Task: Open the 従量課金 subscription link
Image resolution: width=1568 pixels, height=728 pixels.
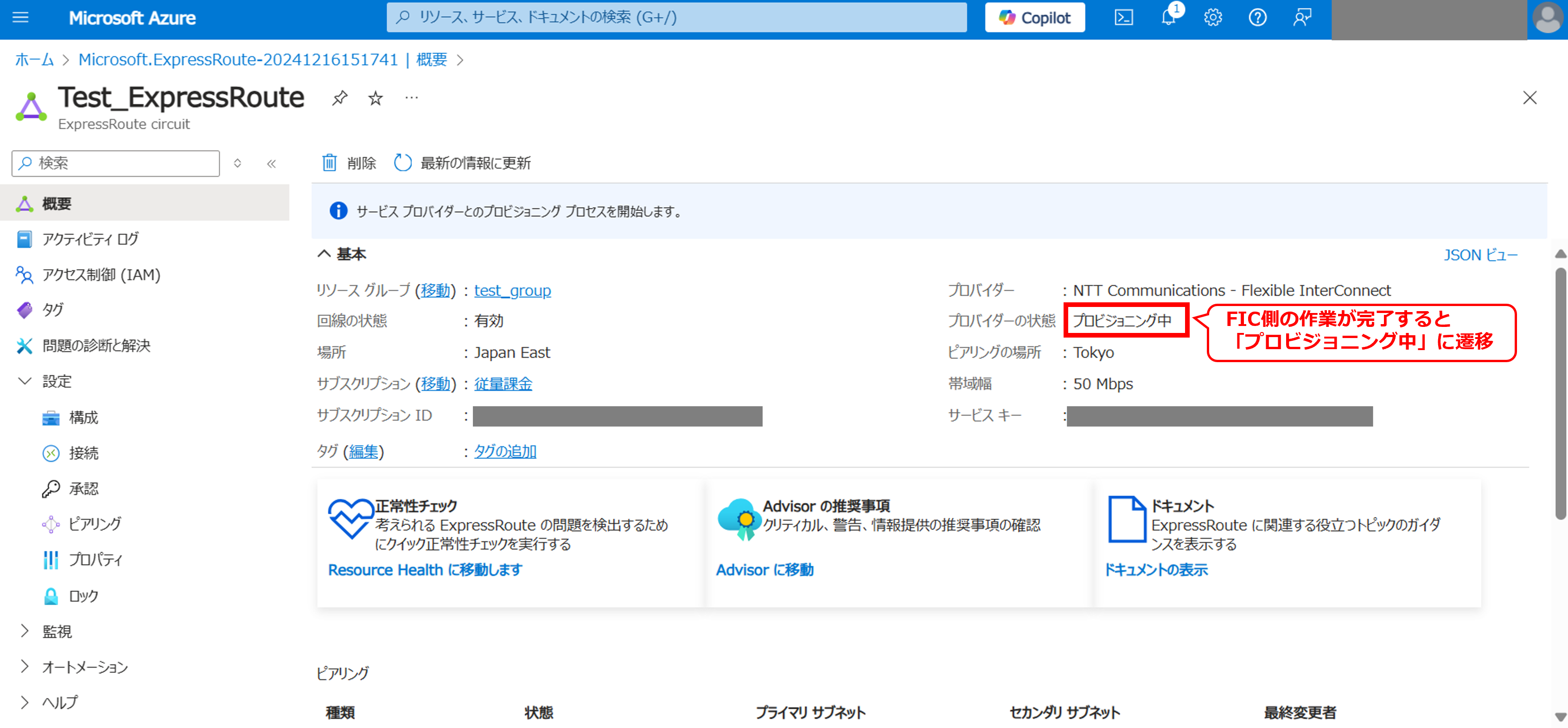Action: pyautogui.click(x=504, y=383)
